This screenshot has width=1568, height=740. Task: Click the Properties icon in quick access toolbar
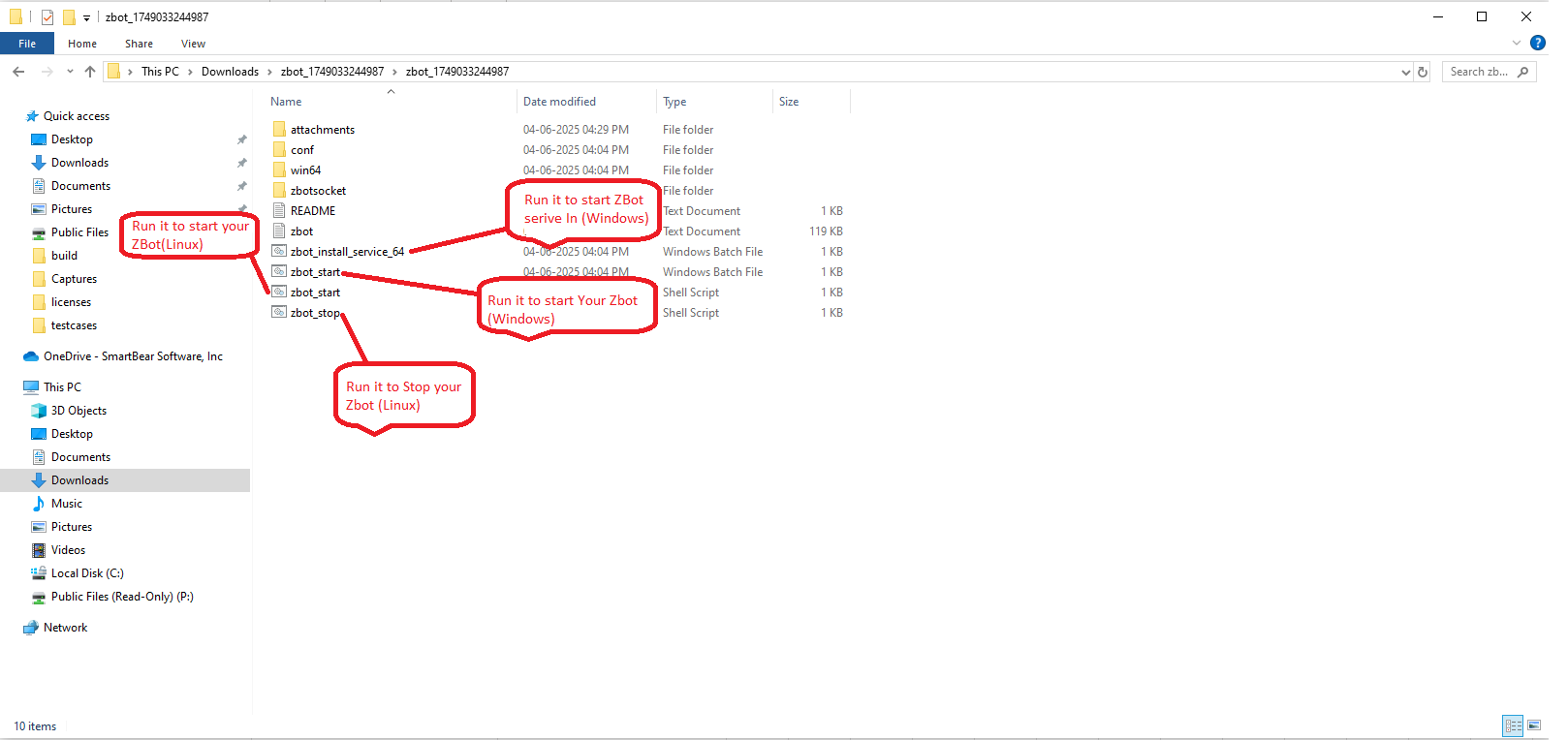(47, 16)
